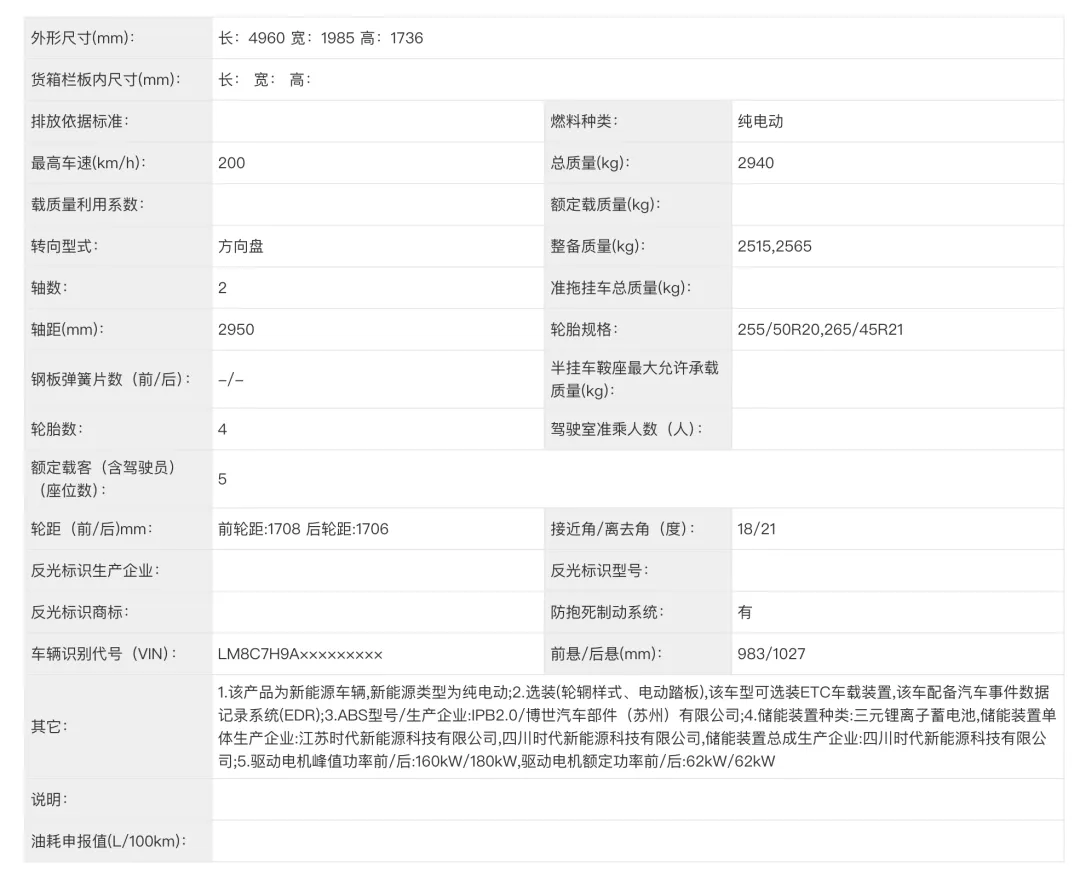Select the ABS value 有
The width and height of the screenshot is (1080, 869).
(745, 612)
